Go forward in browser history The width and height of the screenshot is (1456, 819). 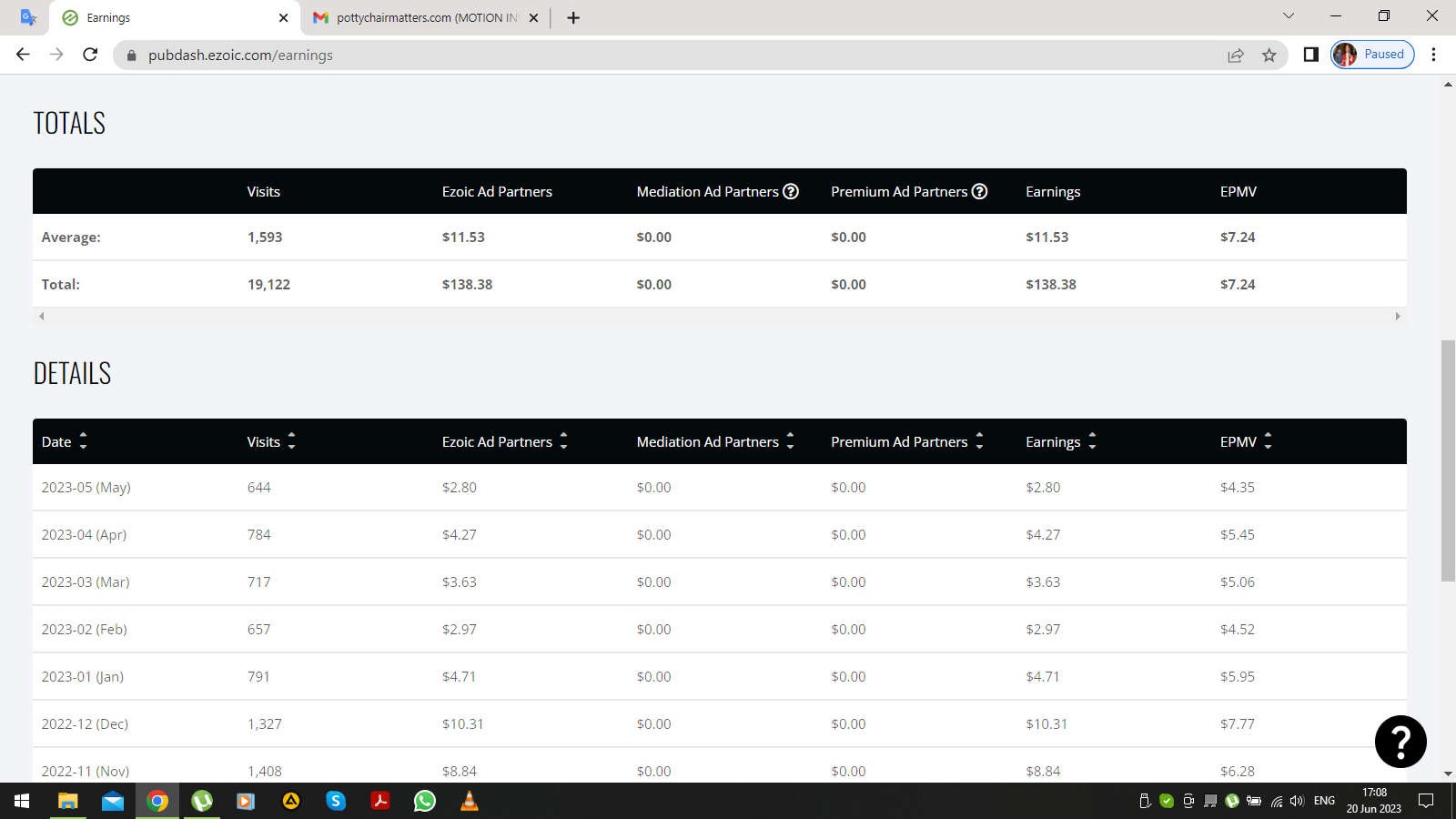(x=56, y=55)
